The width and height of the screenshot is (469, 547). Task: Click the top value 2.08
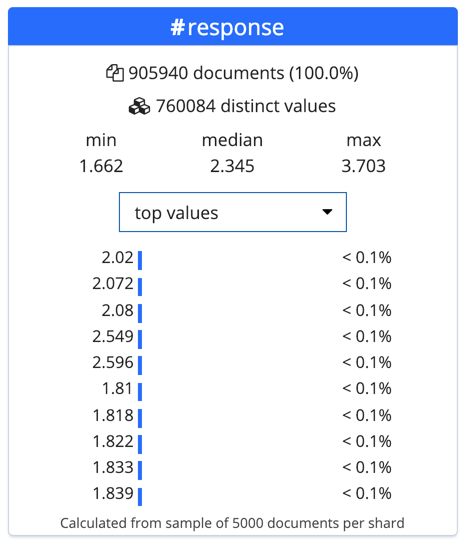[118, 310]
